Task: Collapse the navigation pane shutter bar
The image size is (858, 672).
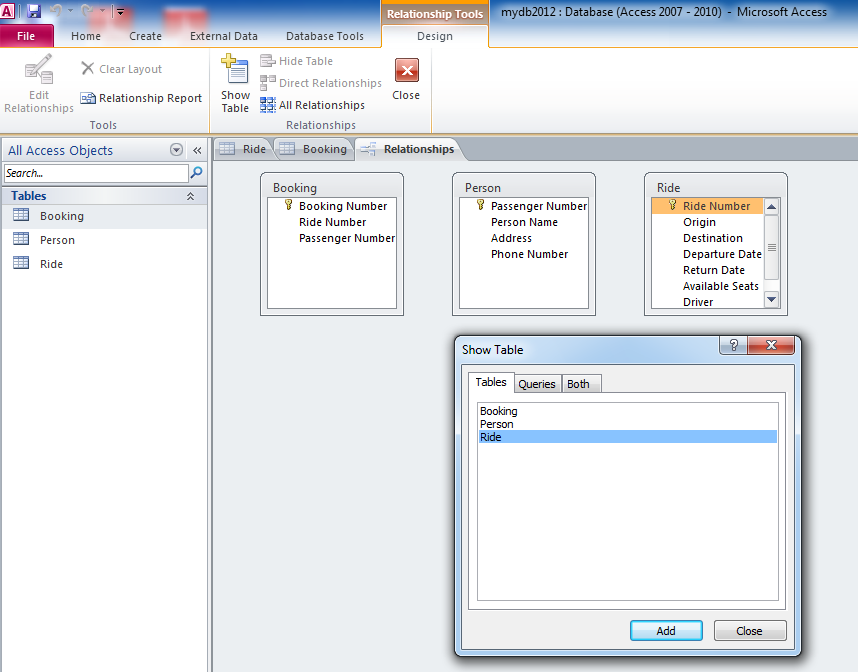Action: coord(196,148)
